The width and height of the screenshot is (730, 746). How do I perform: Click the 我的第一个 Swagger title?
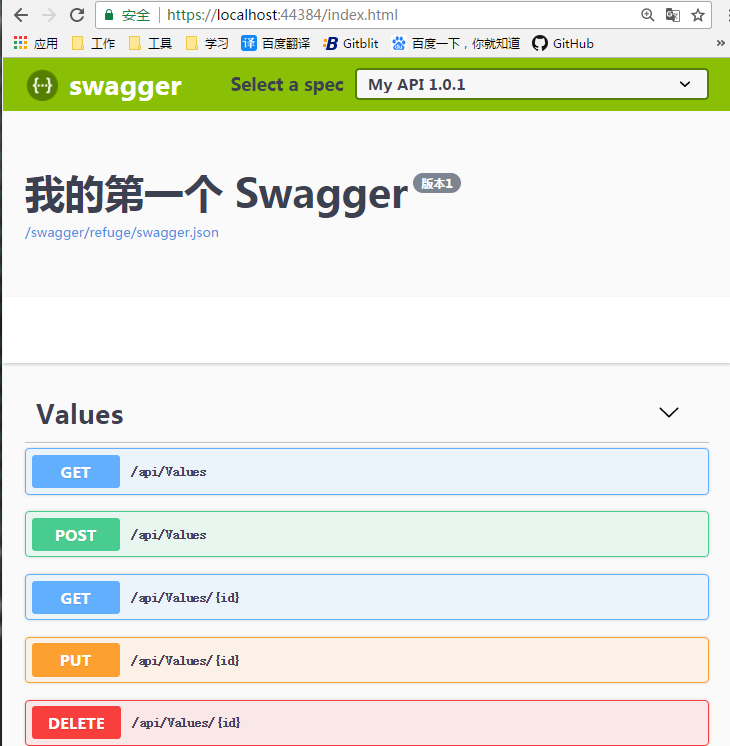pos(217,194)
